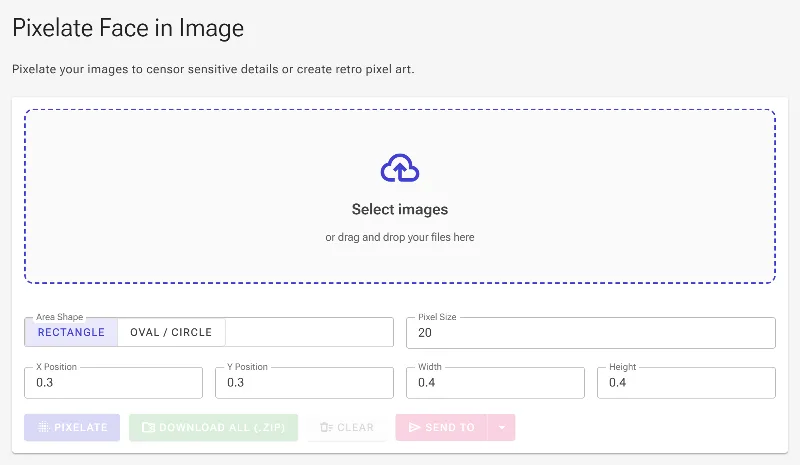Viewport: 800px width, 465px height.
Task: Click the Select images upload text
Action: coord(400,209)
